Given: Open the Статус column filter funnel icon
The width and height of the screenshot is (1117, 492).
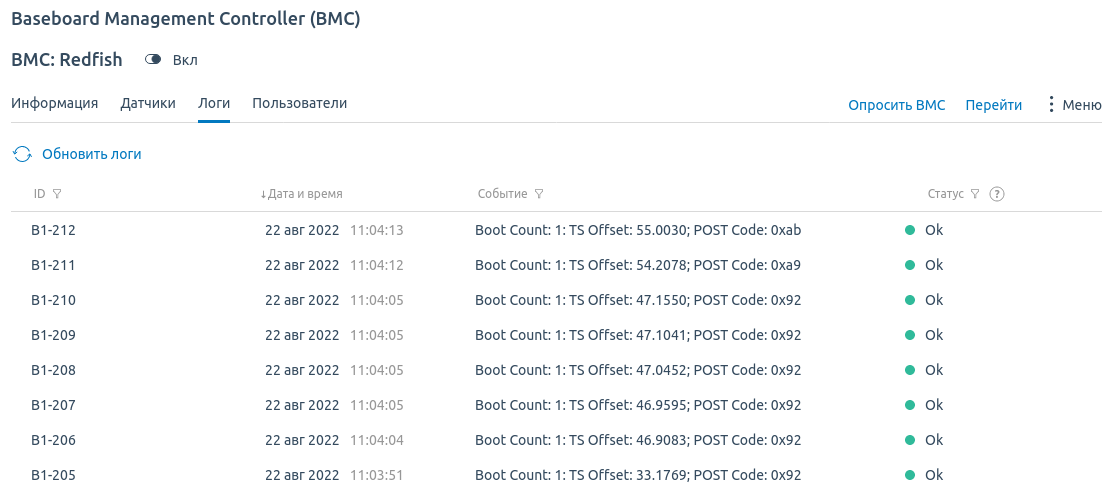Looking at the screenshot, I should [975, 194].
